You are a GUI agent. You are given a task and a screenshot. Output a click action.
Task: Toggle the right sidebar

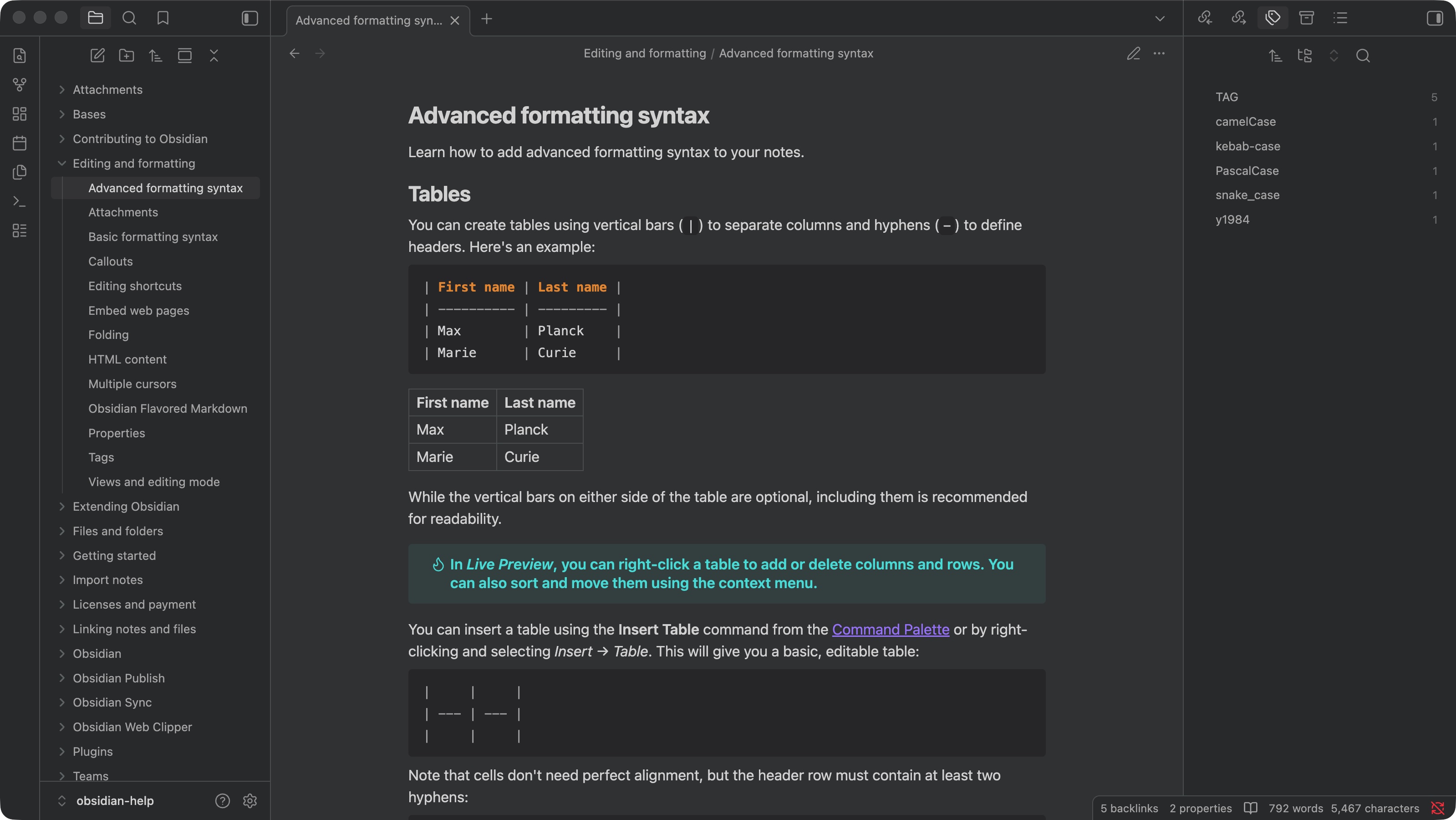point(1435,18)
